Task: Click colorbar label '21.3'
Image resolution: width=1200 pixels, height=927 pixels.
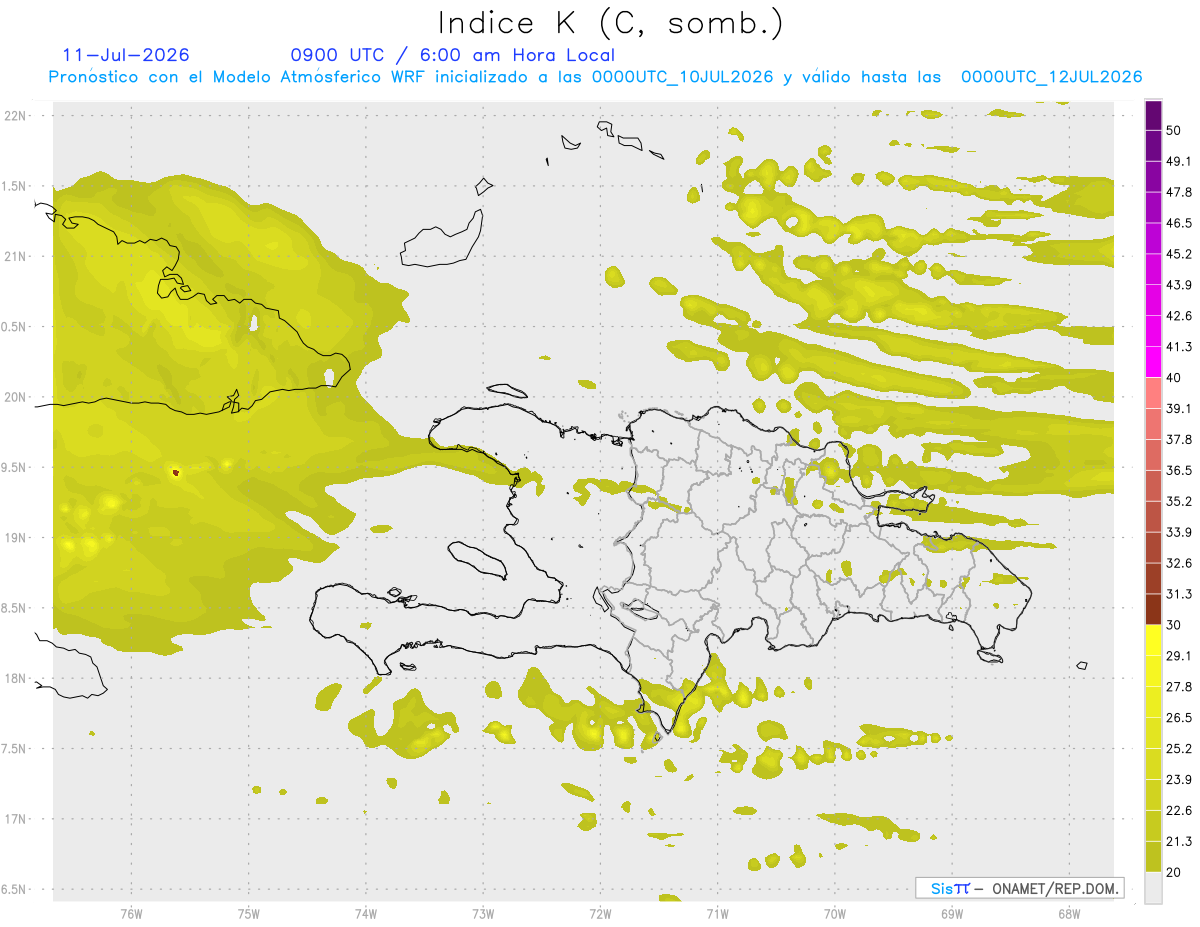Action: click(1179, 841)
